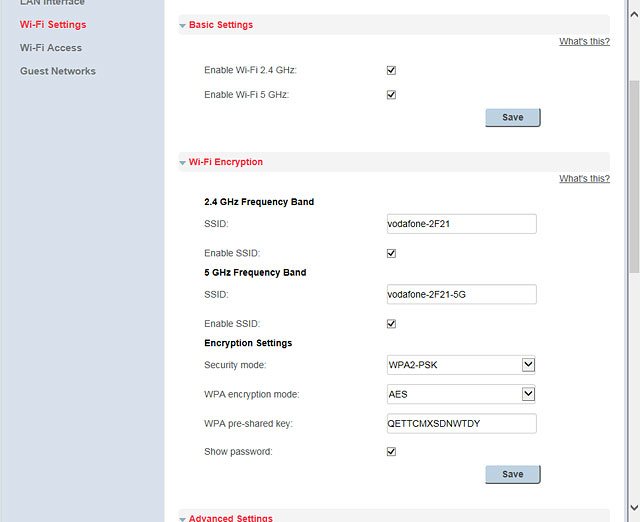Viewport: 640px width, 522px height.
Task: Open the Wi-Fi Settings sidebar page
Action: pos(53,24)
